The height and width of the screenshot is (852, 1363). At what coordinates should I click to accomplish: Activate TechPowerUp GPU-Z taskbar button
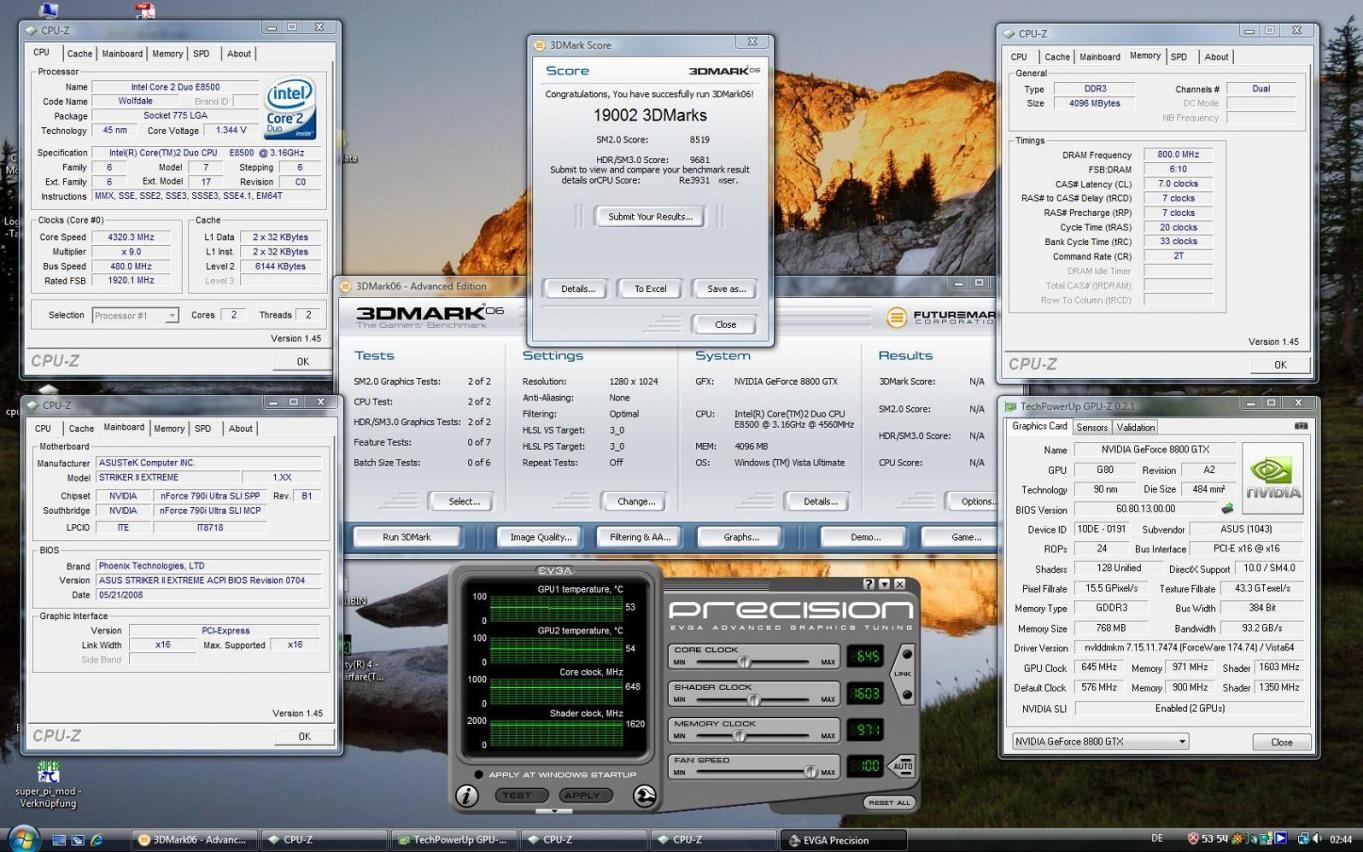[455, 840]
